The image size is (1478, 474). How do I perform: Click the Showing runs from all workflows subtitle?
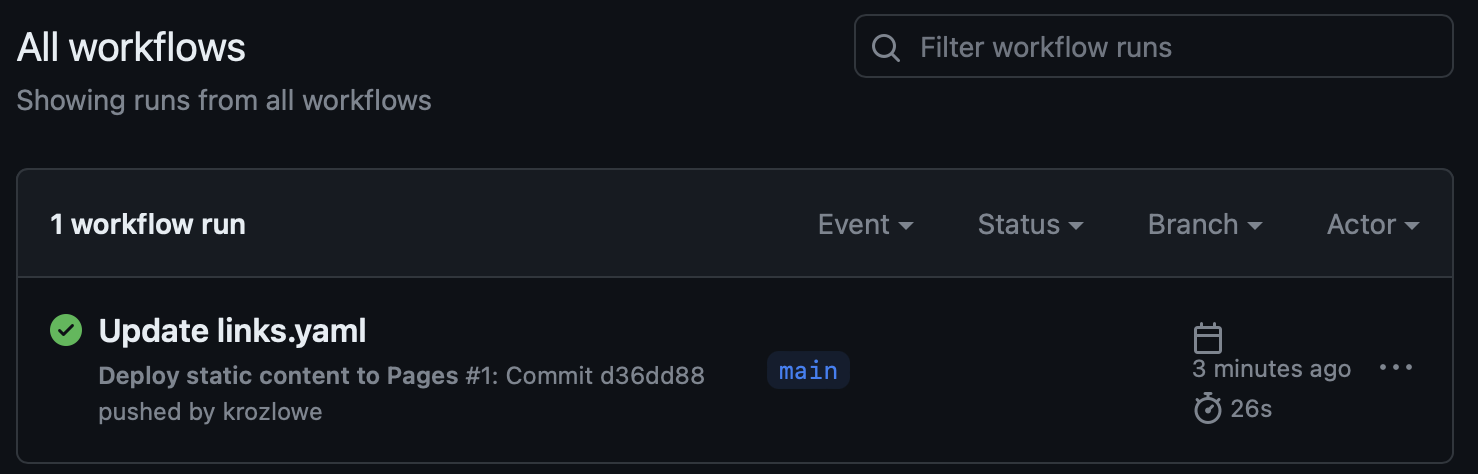coord(224,101)
